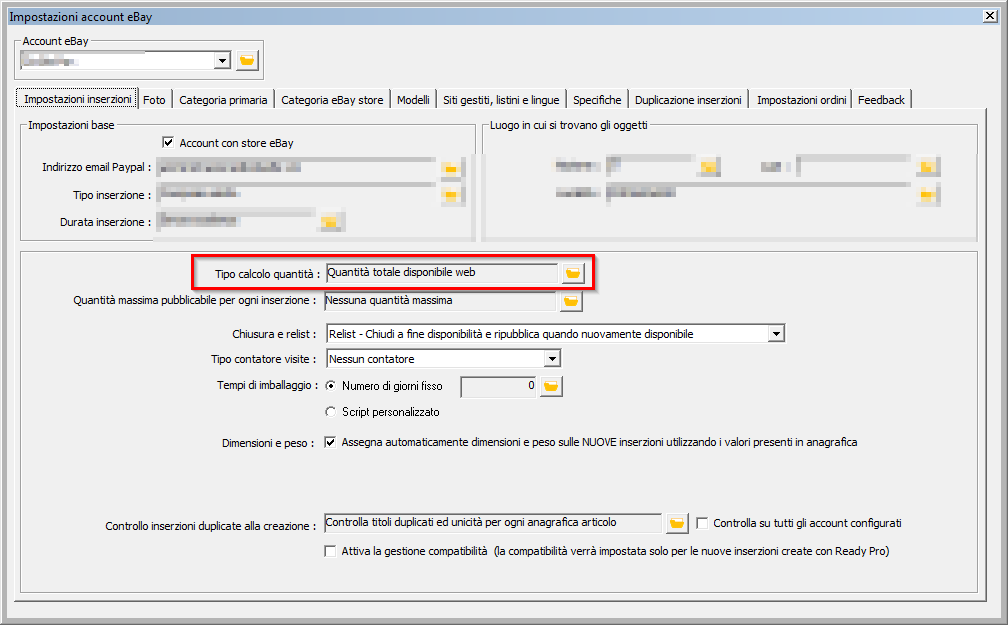This screenshot has width=1008, height=625.
Task: Open folder icon beside Durata inserzione field
Action: (329, 222)
